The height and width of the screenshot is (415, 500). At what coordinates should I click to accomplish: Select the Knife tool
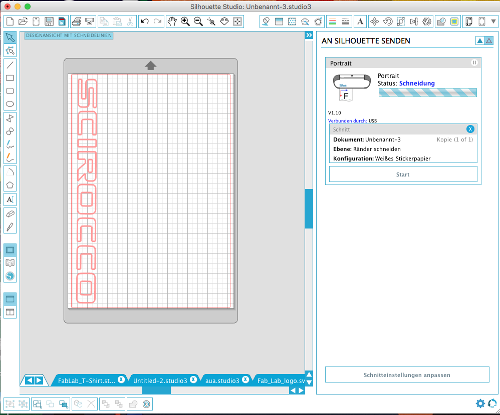(10, 227)
